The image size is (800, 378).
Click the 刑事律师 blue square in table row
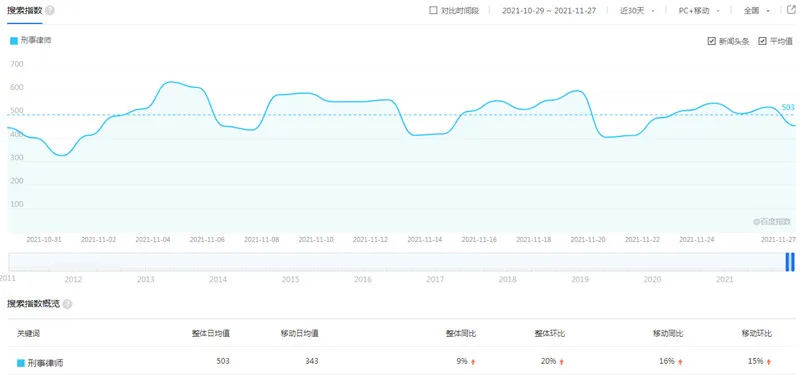pos(21,363)
